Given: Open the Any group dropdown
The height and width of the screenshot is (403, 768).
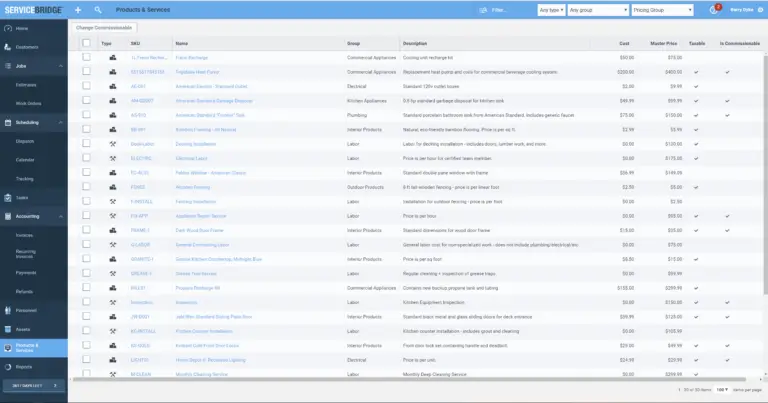Looking at the screenshot, I should pos(598,10).
